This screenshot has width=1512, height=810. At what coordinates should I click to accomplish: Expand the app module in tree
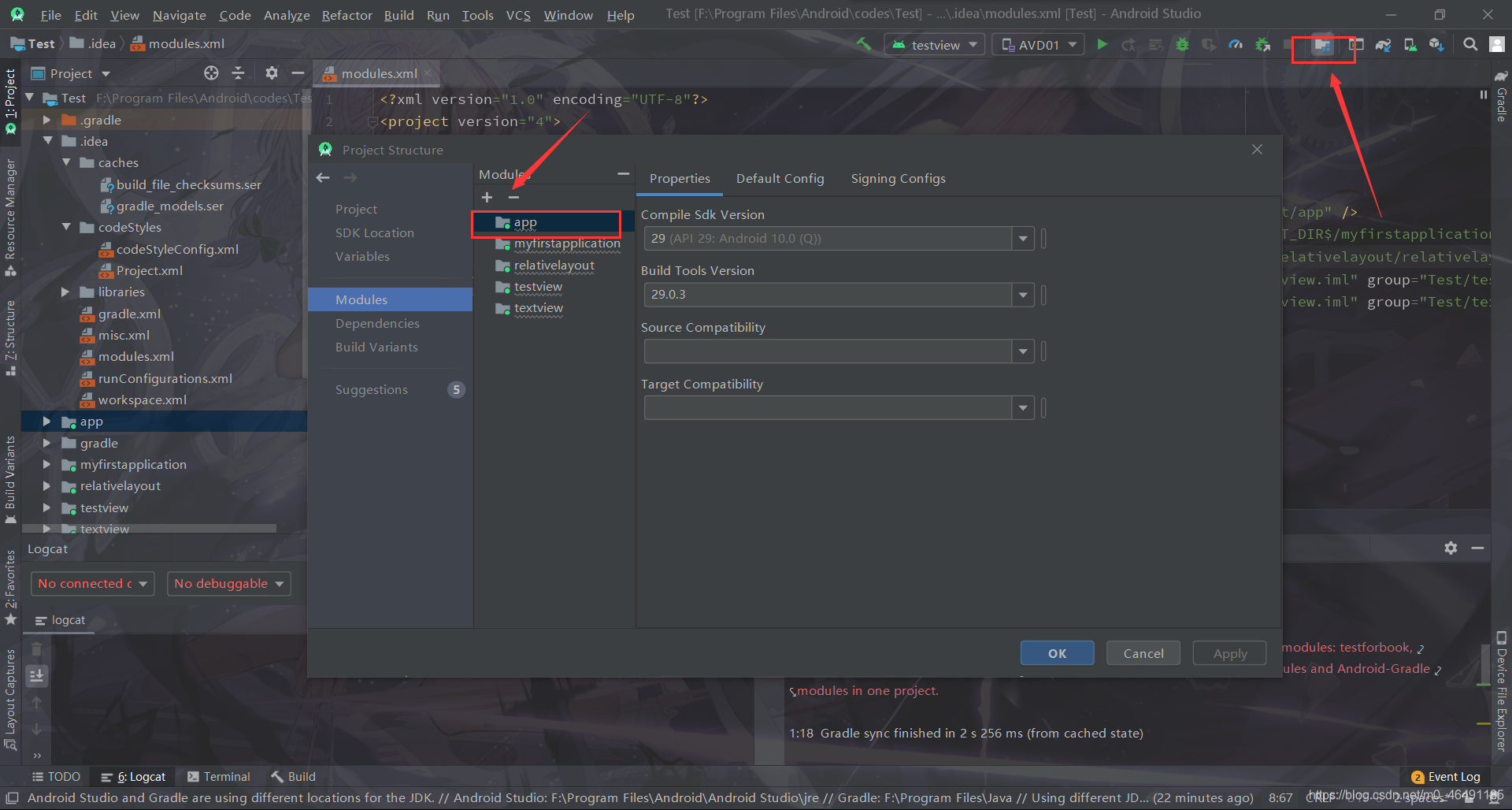[x=46, y=422]
